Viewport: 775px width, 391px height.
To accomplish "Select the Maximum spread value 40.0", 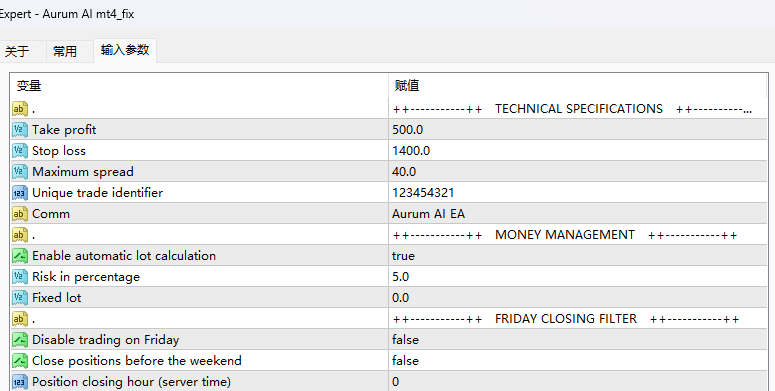I will [404, 172].
